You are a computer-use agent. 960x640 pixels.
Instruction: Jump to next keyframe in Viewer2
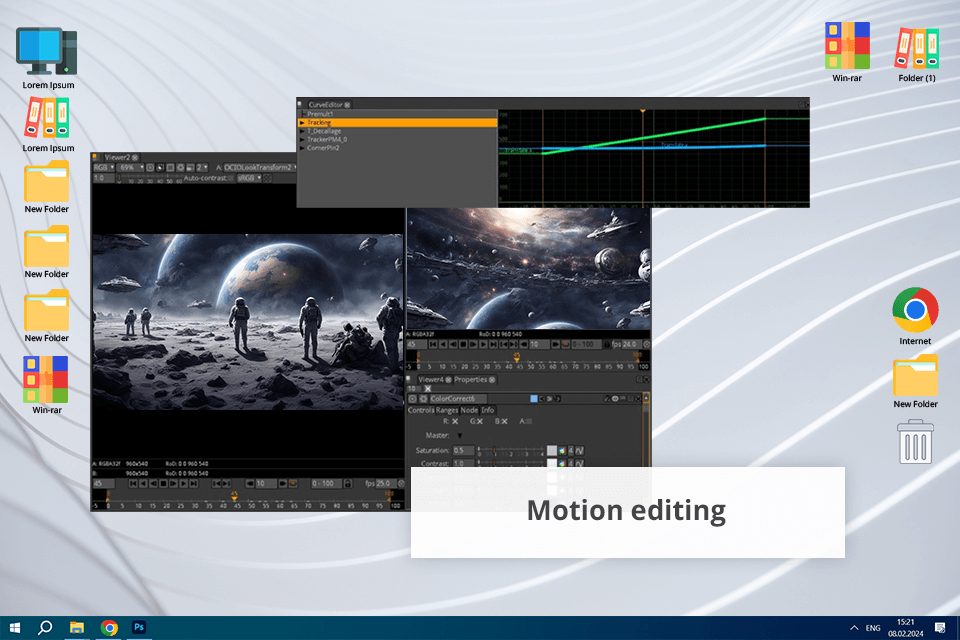pos(227,484)
